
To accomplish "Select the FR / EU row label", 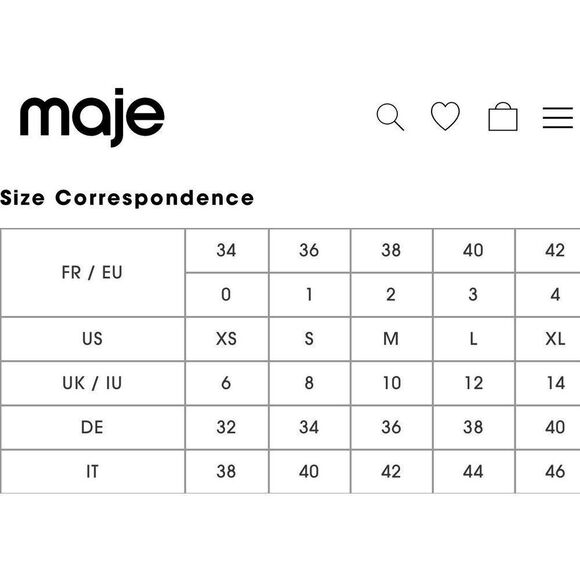I will click(x=92, y=273).
